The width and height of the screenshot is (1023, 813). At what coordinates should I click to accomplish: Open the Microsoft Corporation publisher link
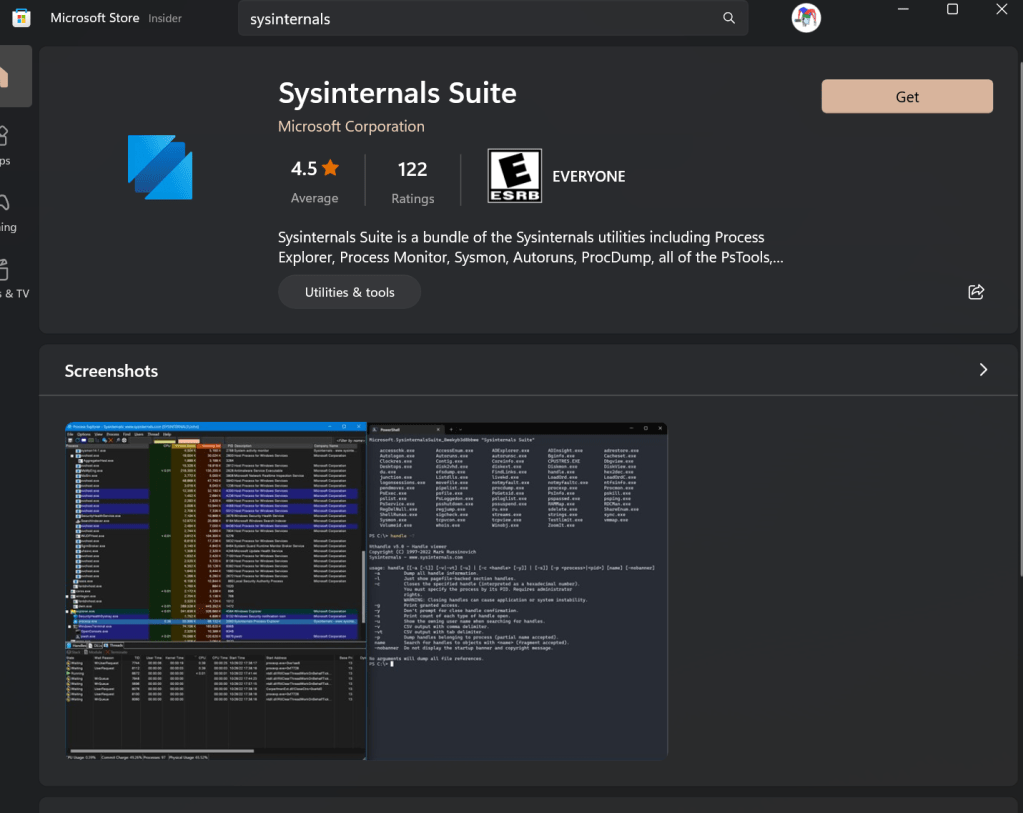click(351, 127)
